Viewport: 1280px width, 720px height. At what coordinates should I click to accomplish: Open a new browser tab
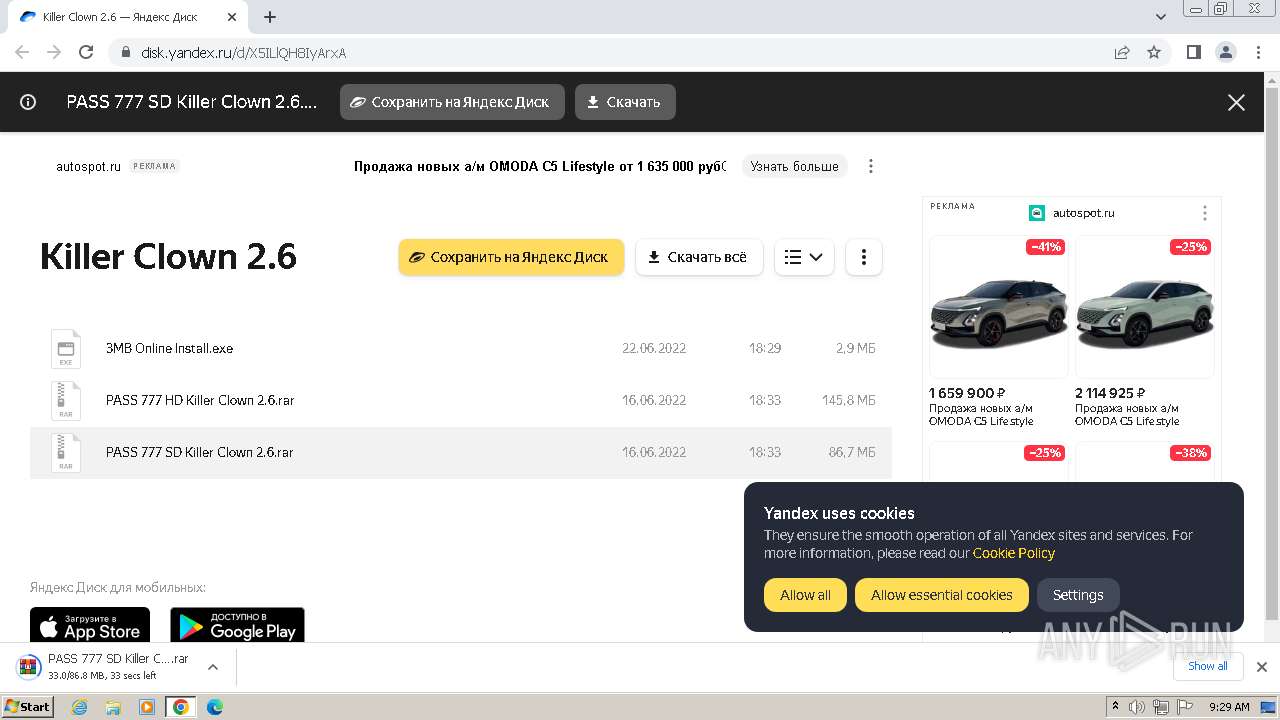click(x=270, y=17)
